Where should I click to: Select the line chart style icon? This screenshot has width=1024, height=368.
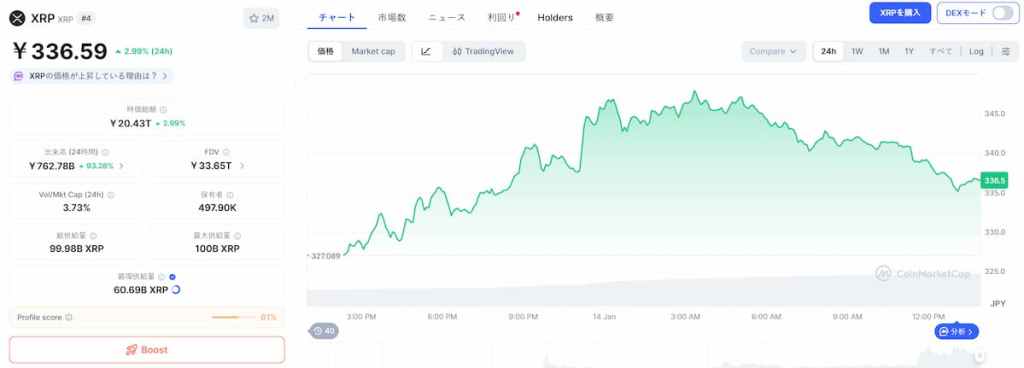(426, 52)
